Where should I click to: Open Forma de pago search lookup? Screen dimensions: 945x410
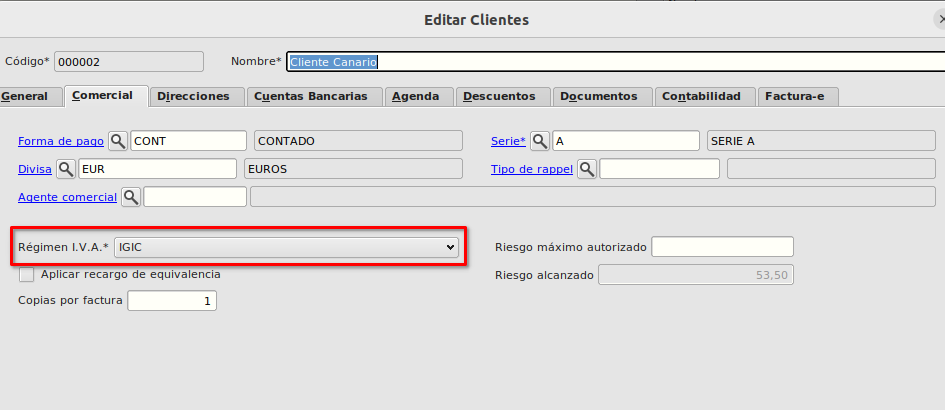118,141
